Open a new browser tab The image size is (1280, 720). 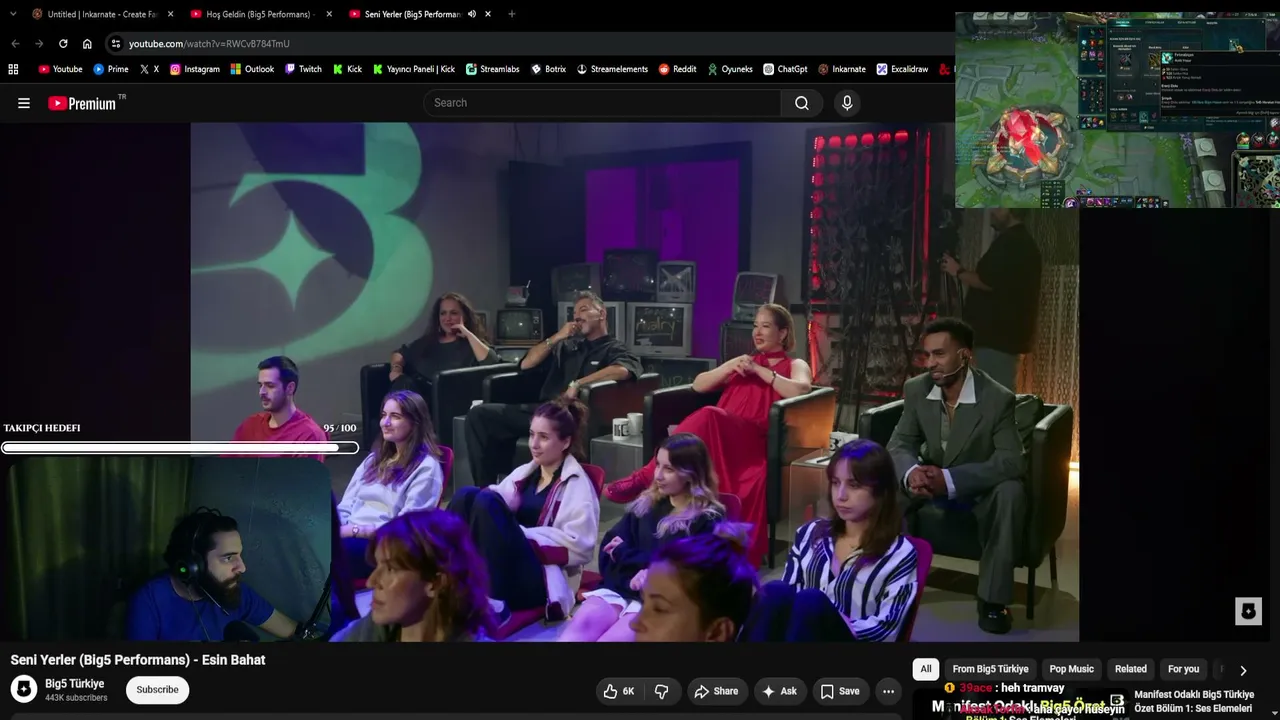(512, 14)
